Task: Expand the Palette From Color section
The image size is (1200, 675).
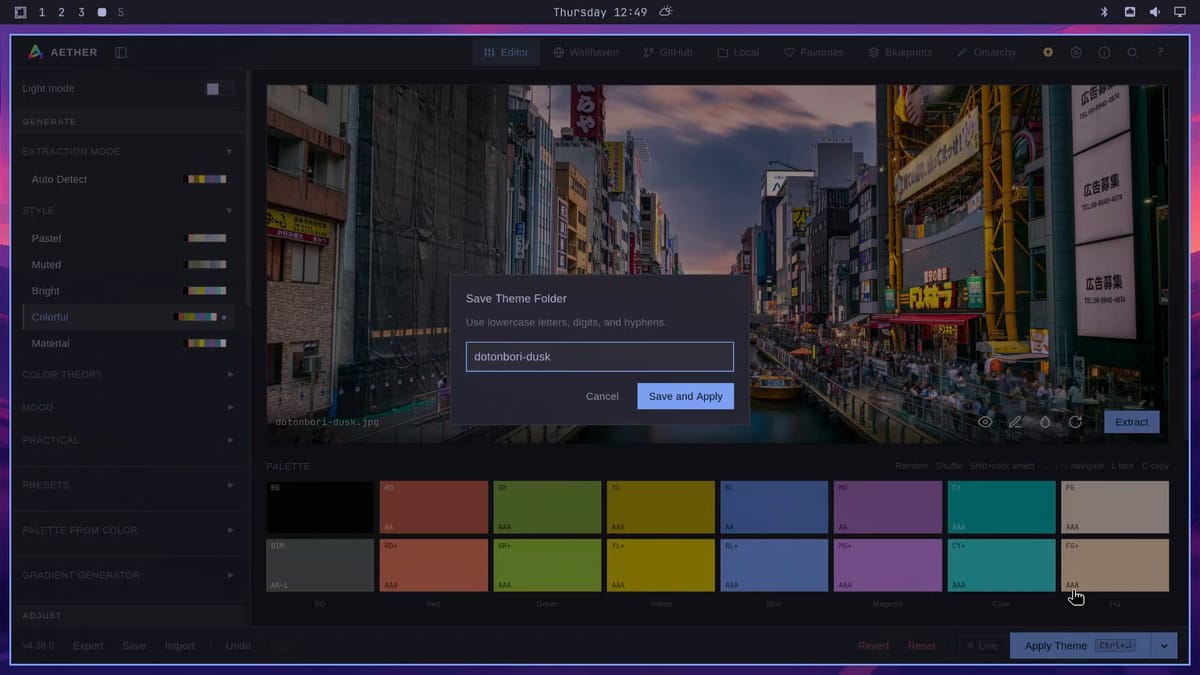Action: (128, 530)
